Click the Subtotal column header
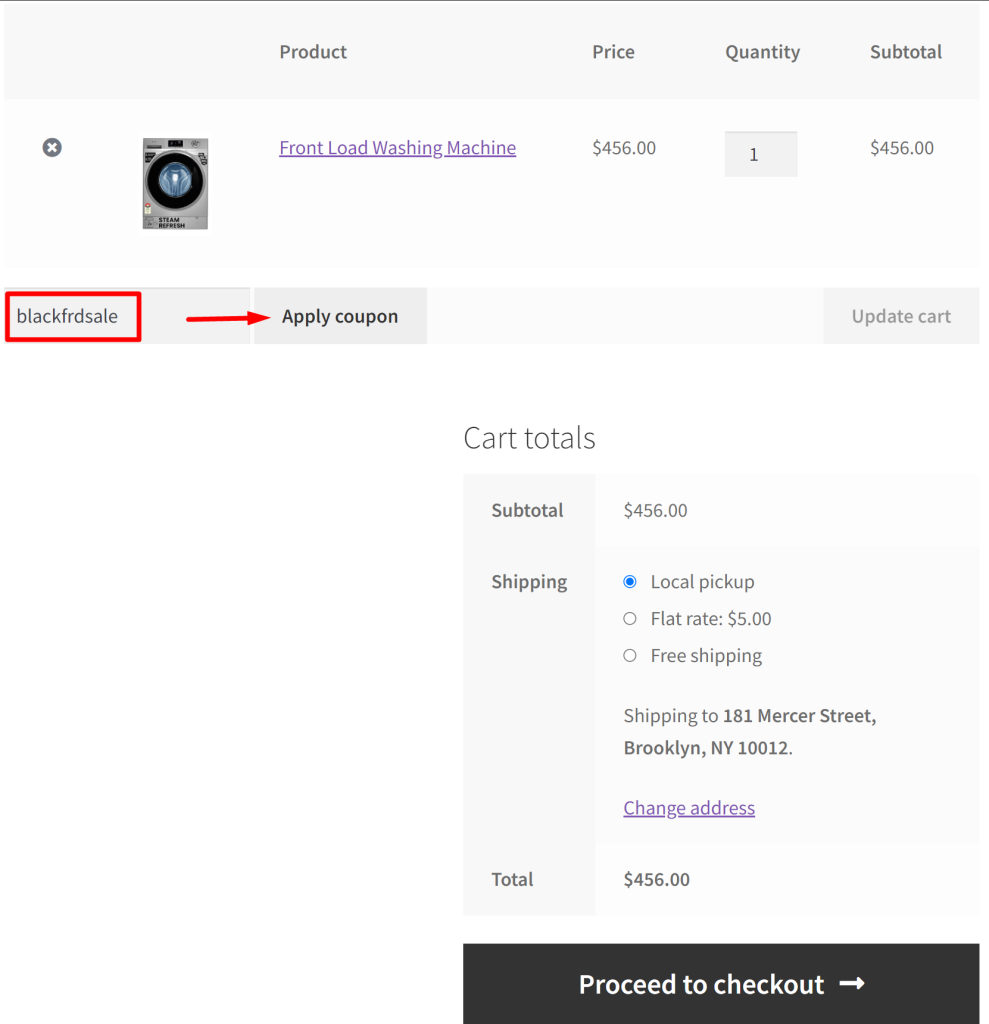This screenshot has height=1024, width=989. pyautogui.click(x=905, y=52)
